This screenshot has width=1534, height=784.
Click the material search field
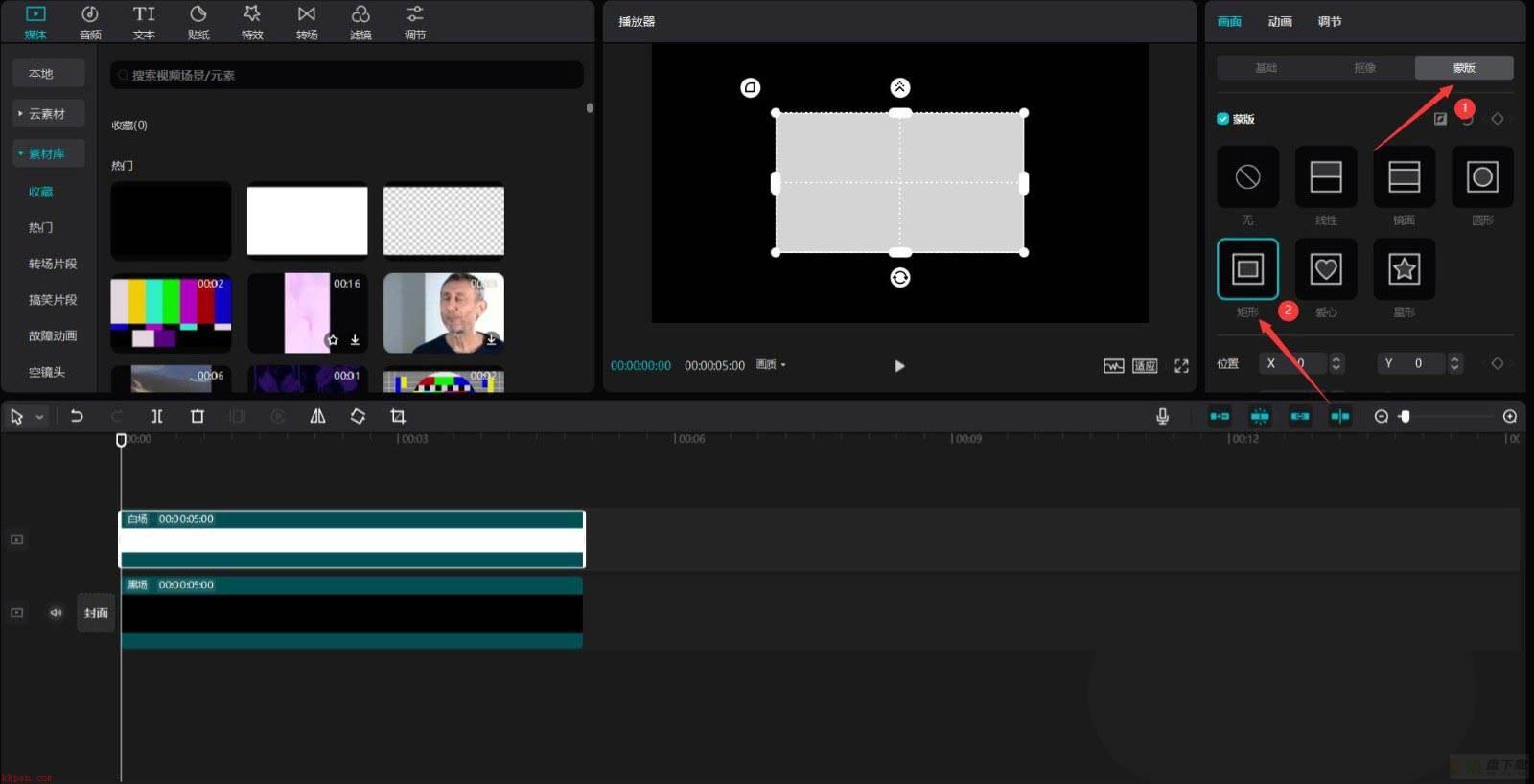tap(347, 75)
